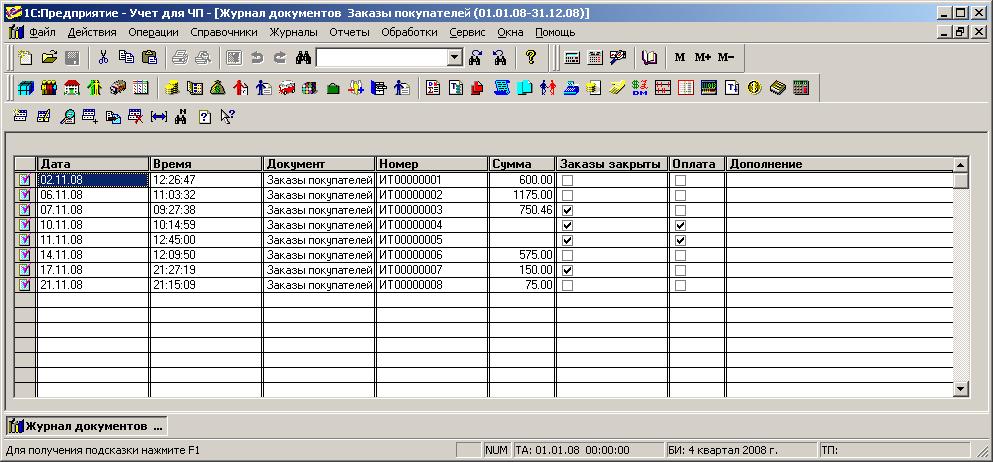Viewport: 993px width, 462px height.
Task: Tick 'Заказы закрыты' for order ИТ00000001
Action: (x=567, y=180)
